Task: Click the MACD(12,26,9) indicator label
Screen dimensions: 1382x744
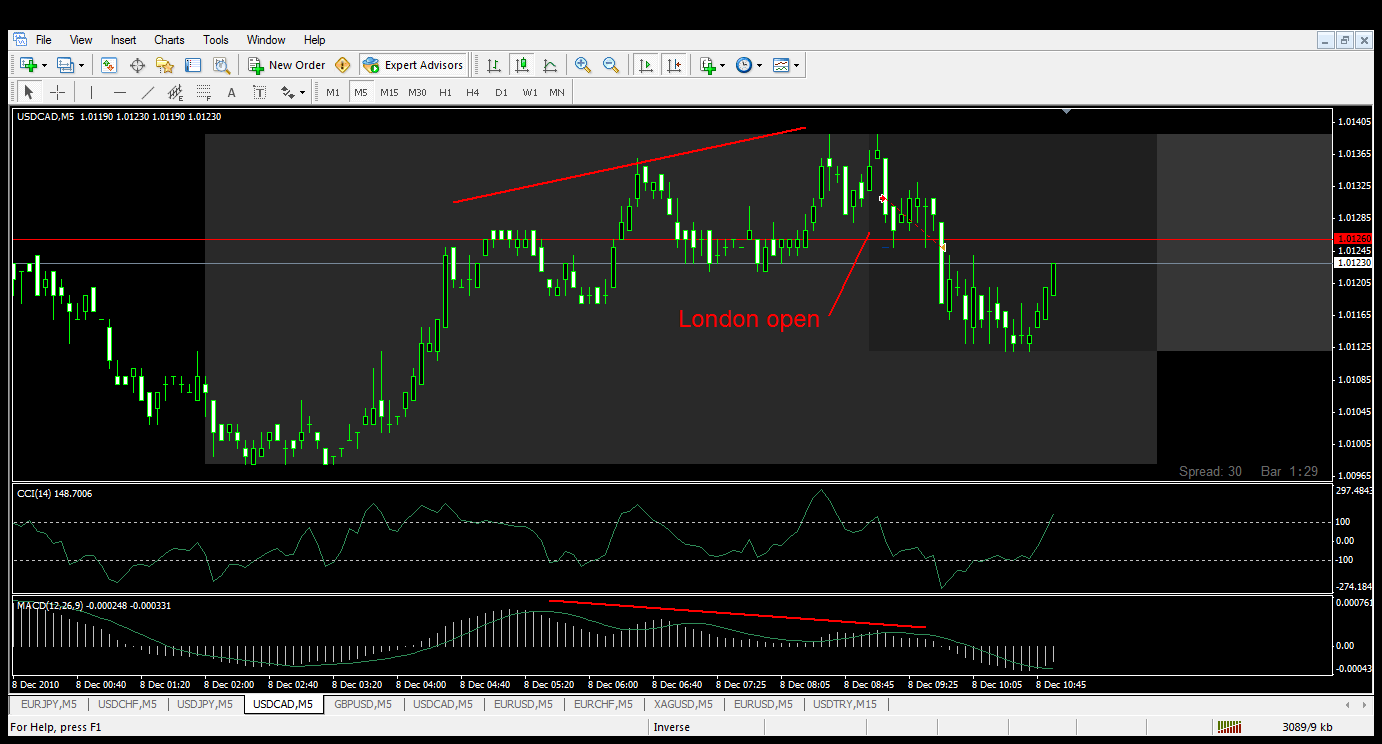Action: coord(94,605)
